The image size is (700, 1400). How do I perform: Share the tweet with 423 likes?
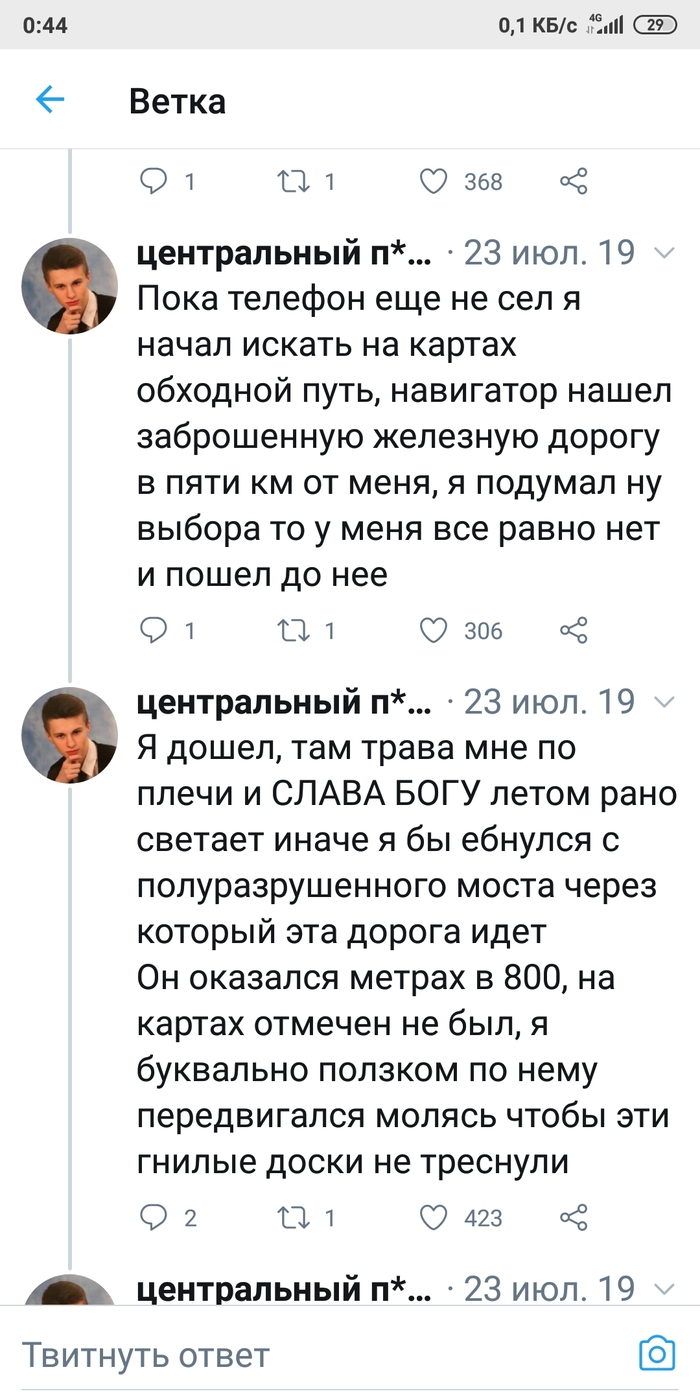(x=573, y=1217)
